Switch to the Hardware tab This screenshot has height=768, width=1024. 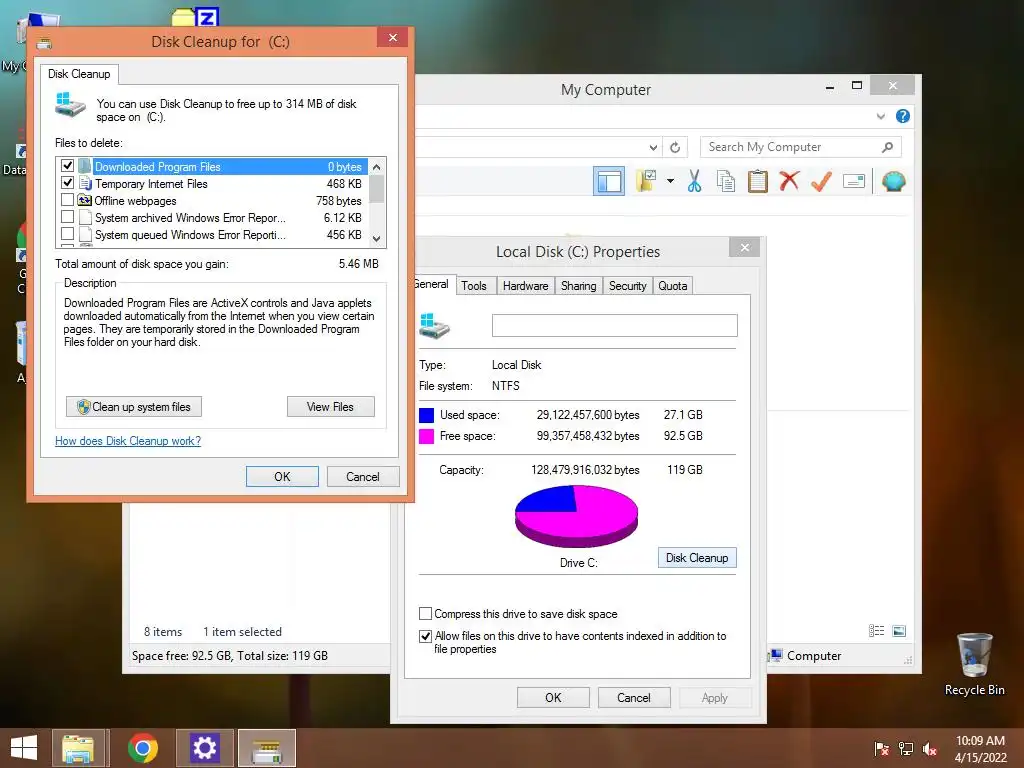[x=526, y=286]
